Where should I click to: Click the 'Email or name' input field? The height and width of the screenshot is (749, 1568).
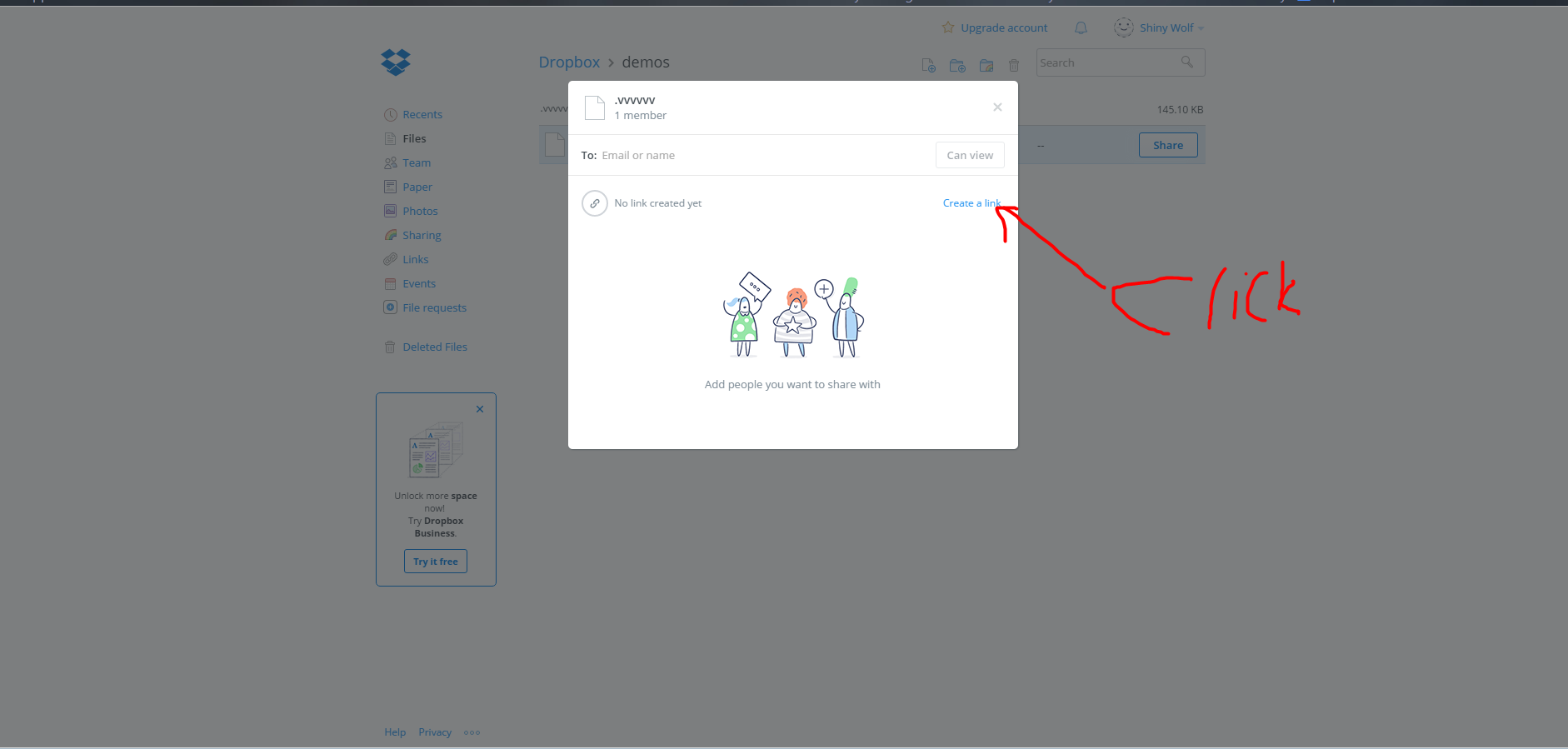(762, 156)
